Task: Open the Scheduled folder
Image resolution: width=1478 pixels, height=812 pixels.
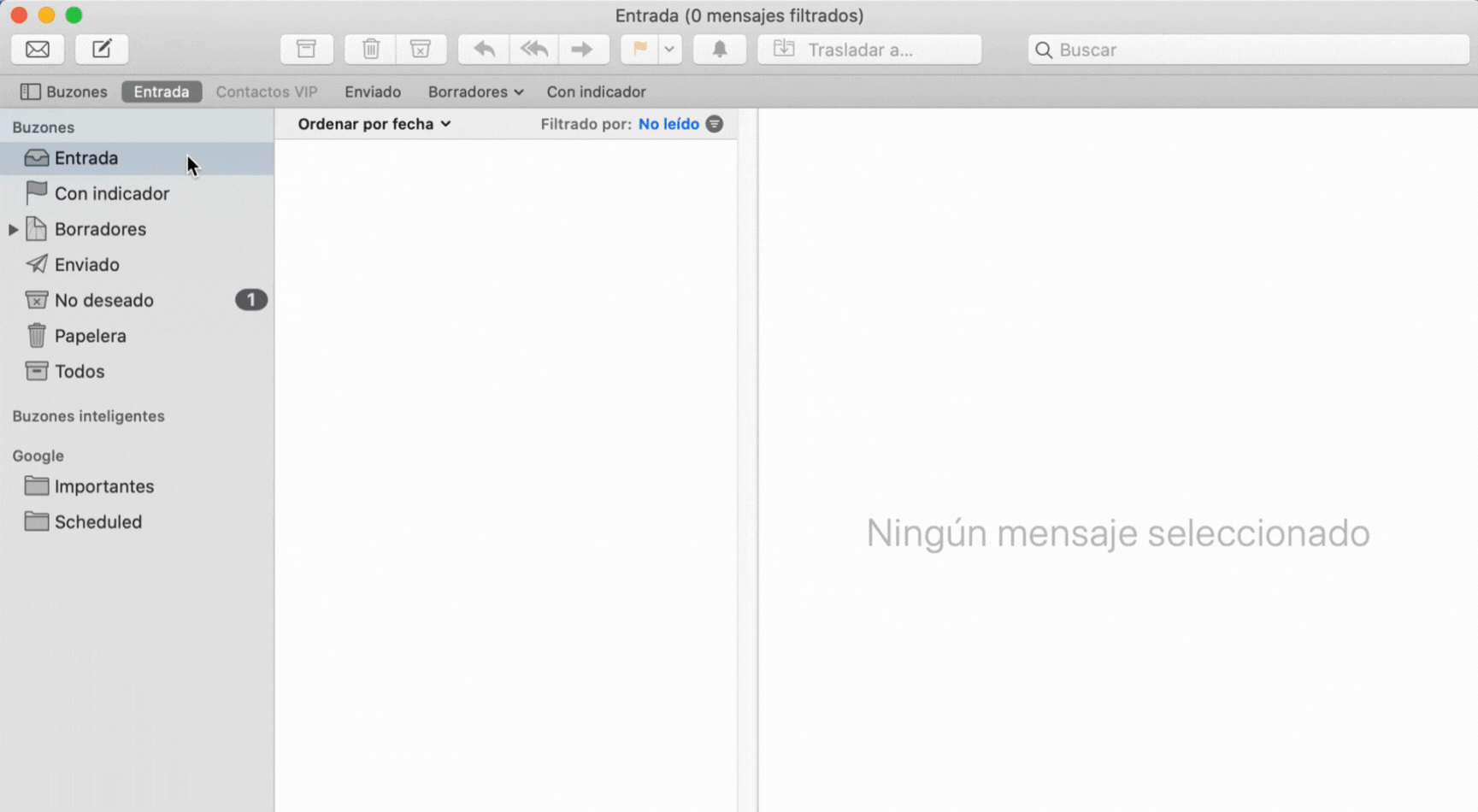Action: coord(137,522)
